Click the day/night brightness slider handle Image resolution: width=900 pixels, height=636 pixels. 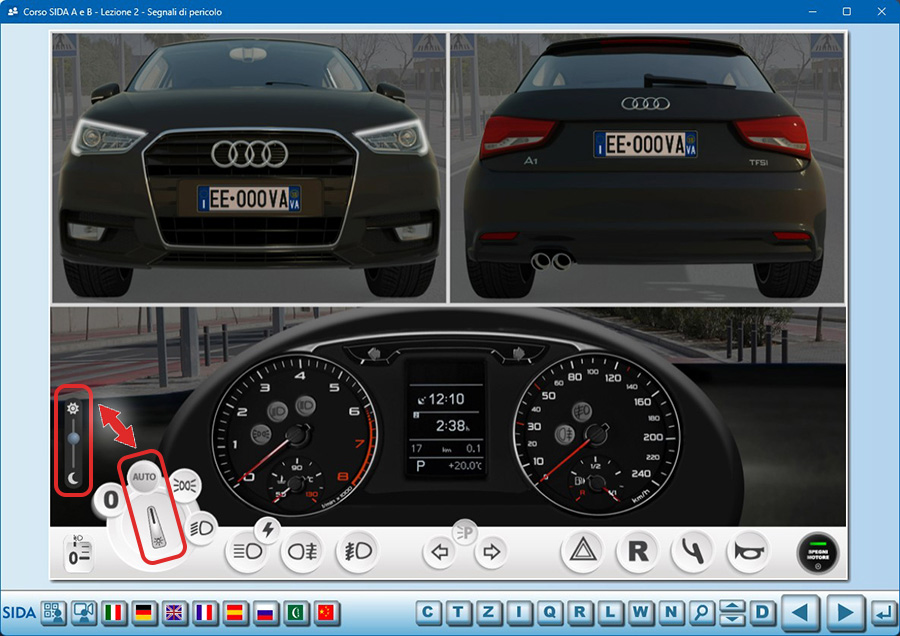pyautogui.click(x=73, y=438)
